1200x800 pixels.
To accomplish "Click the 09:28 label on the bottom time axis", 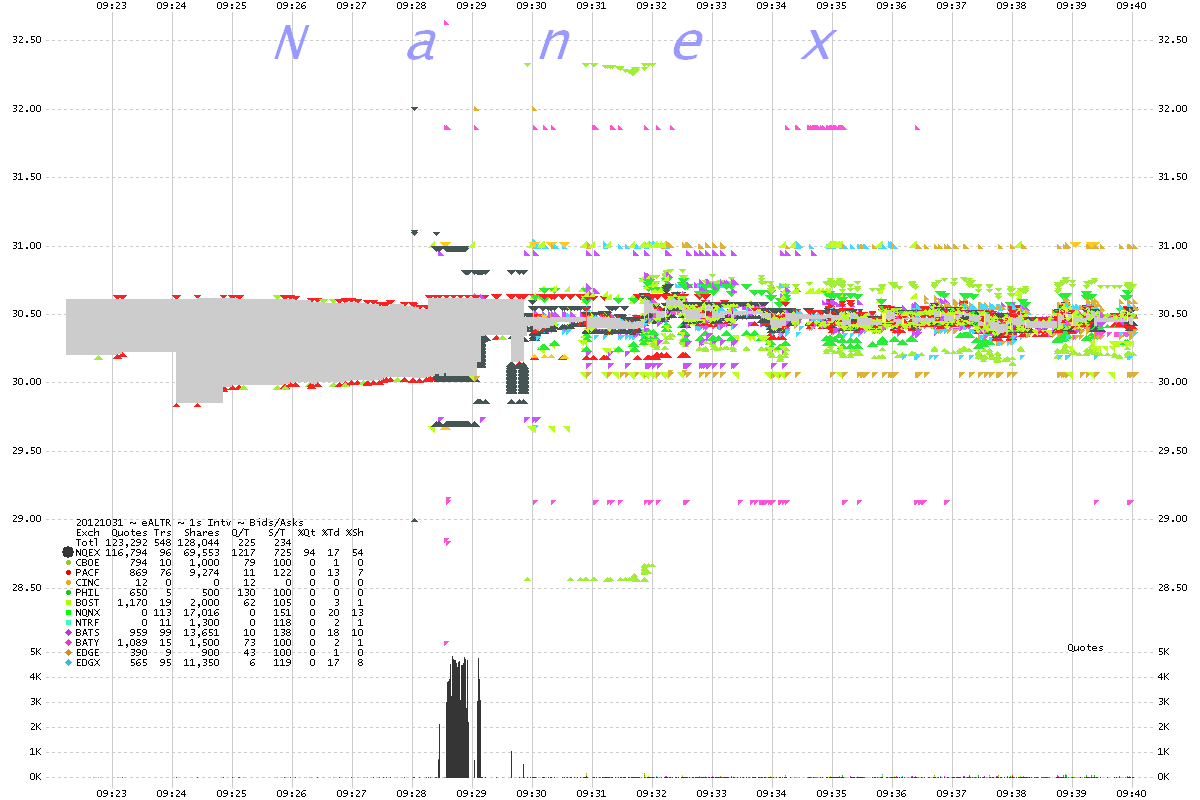I will [x=412, y=794].
